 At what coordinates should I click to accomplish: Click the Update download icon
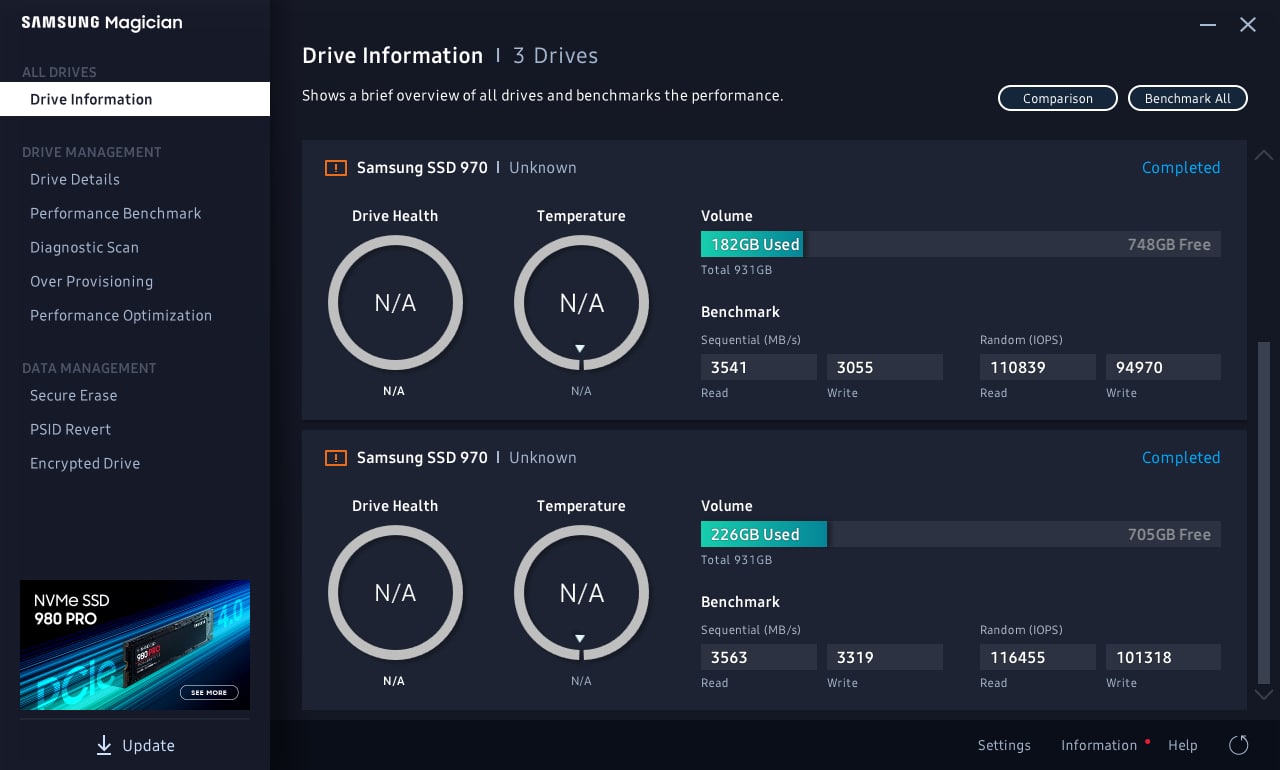coord(104,745)
